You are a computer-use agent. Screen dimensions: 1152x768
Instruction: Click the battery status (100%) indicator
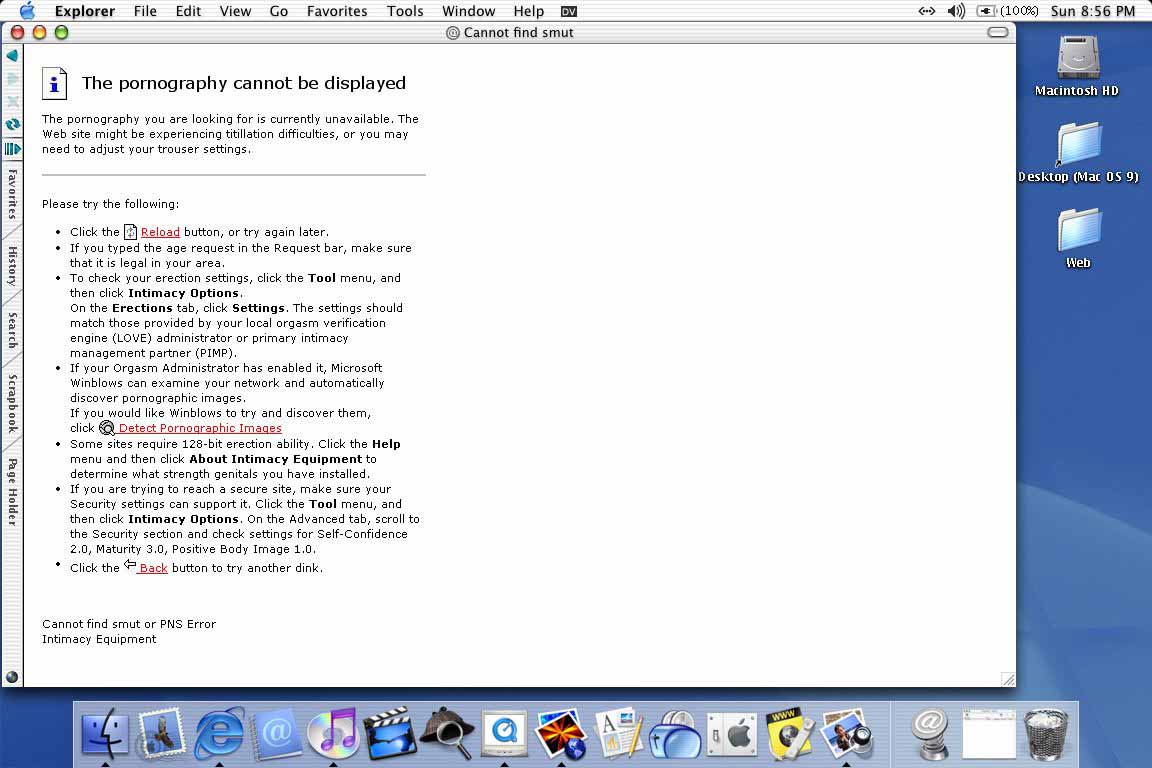point(1007,11)
